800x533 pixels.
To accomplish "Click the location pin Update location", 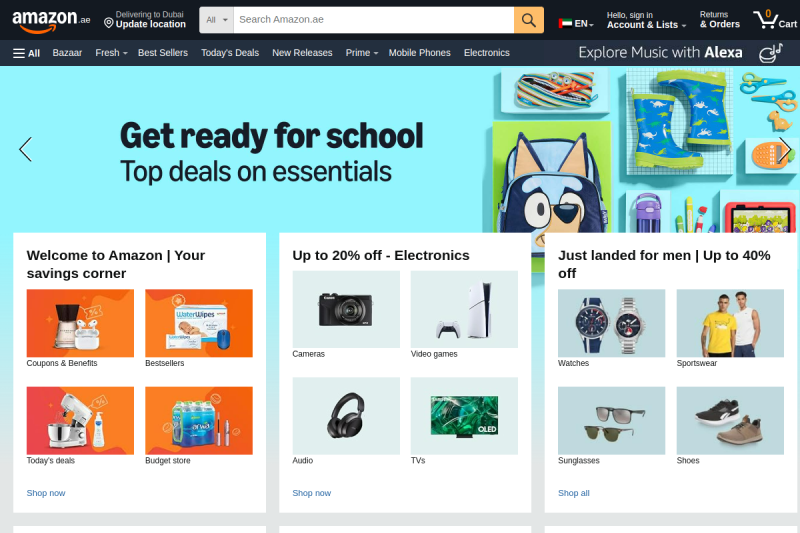I will point(144,20).
